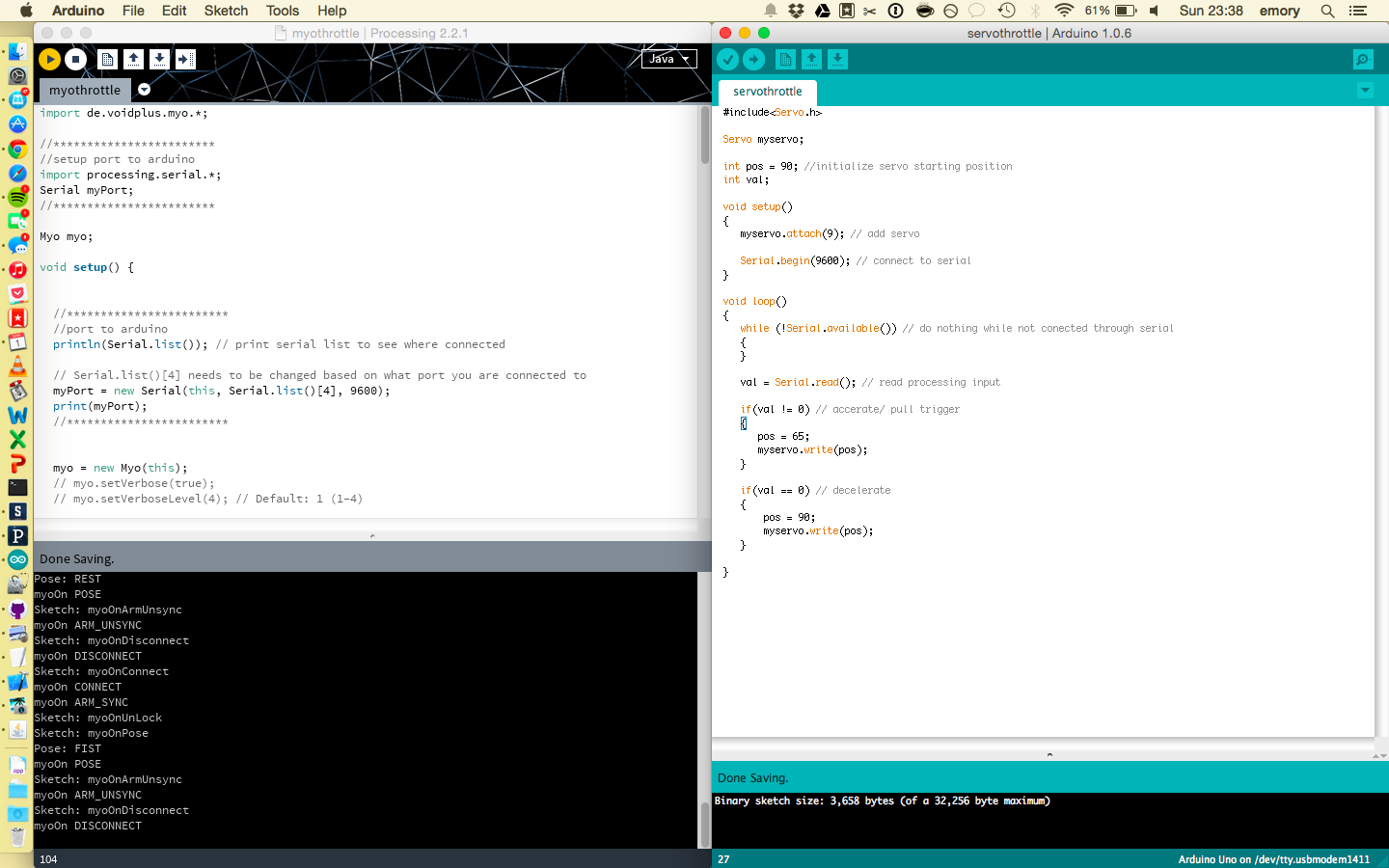Open a sketch via Processing toolbar

point(134,59)
